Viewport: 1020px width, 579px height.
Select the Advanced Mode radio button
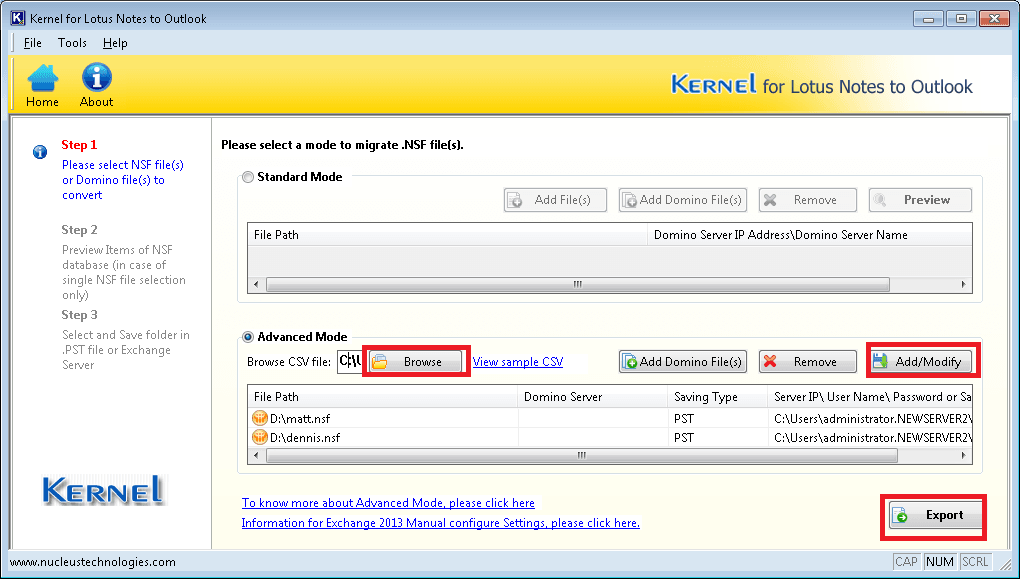click(248, 337)
